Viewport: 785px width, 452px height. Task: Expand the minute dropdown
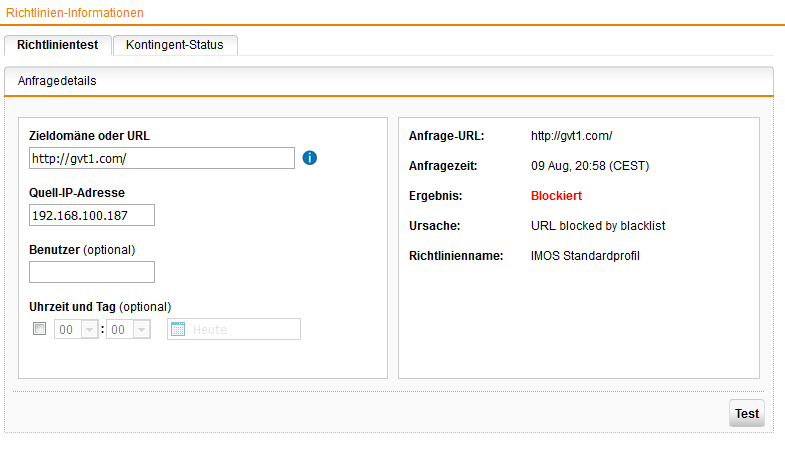pos(141,330)
